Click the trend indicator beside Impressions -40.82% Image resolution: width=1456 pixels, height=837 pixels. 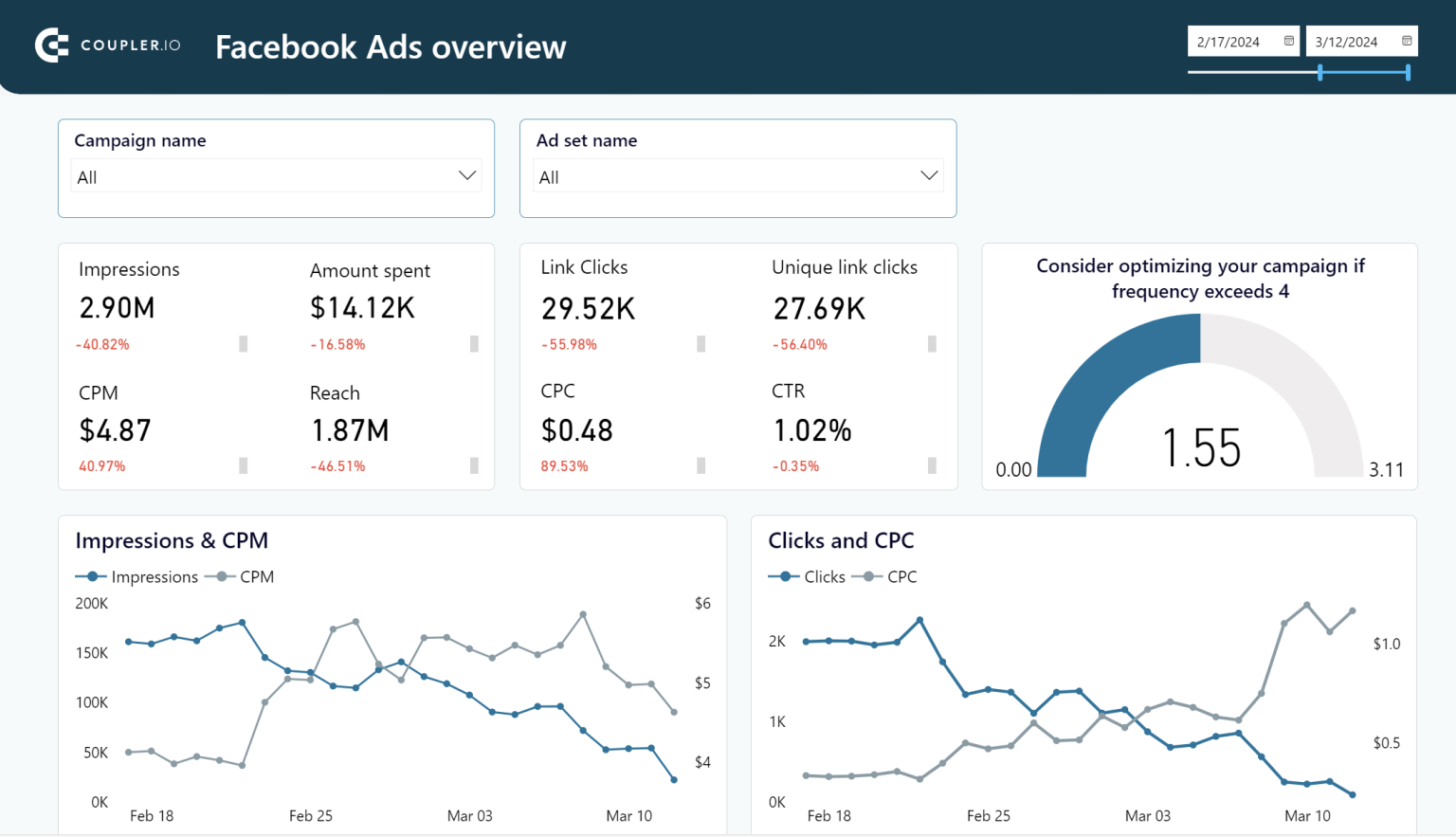tap(243, 343)
